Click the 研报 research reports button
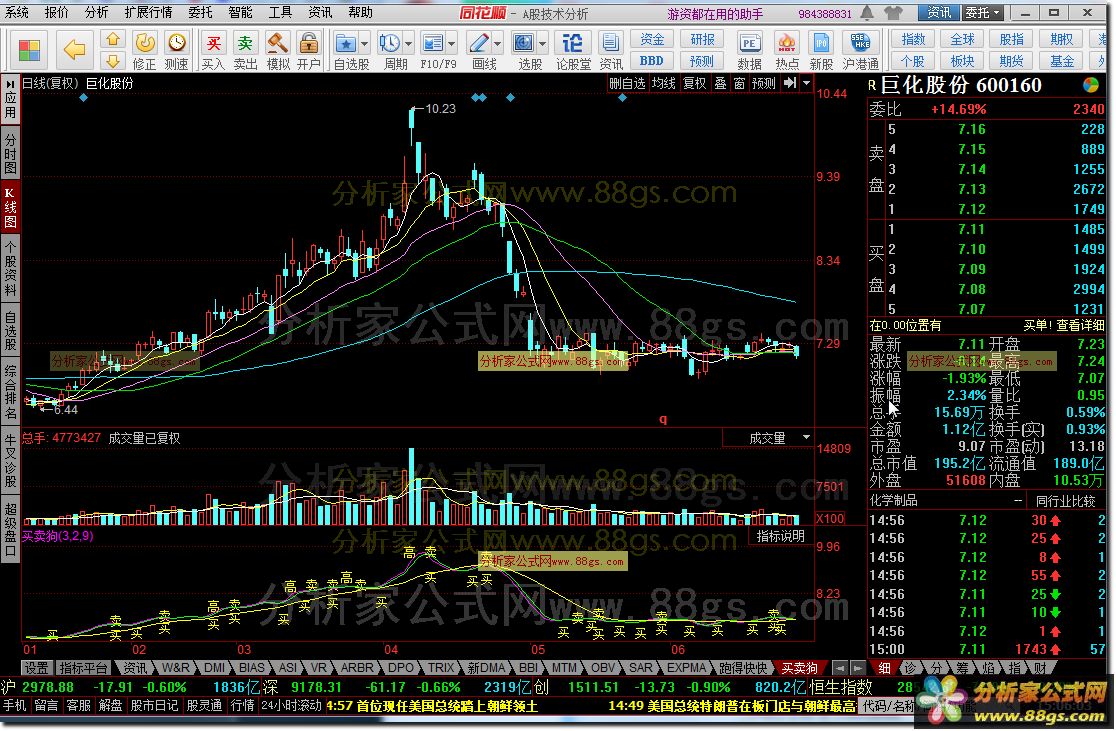Image resolution: width=1116 pixels, height=731 pixels. click(x=702, y=40)
